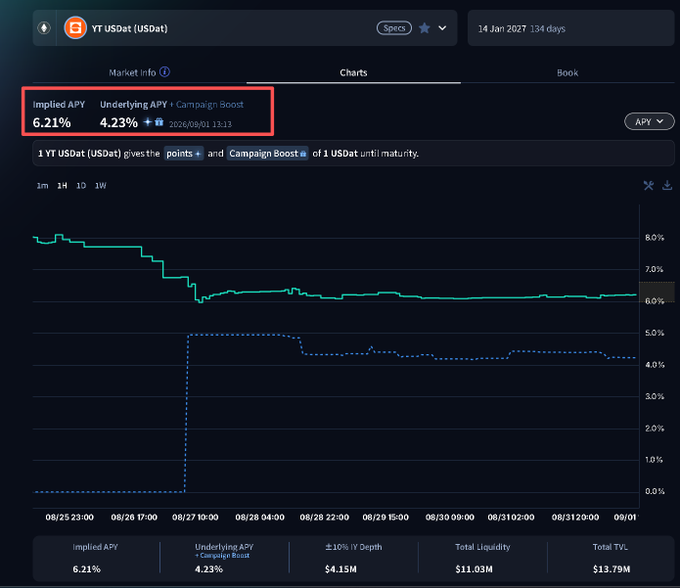
Task: Click the Ethereum network icon
Action: pos(44,28)
